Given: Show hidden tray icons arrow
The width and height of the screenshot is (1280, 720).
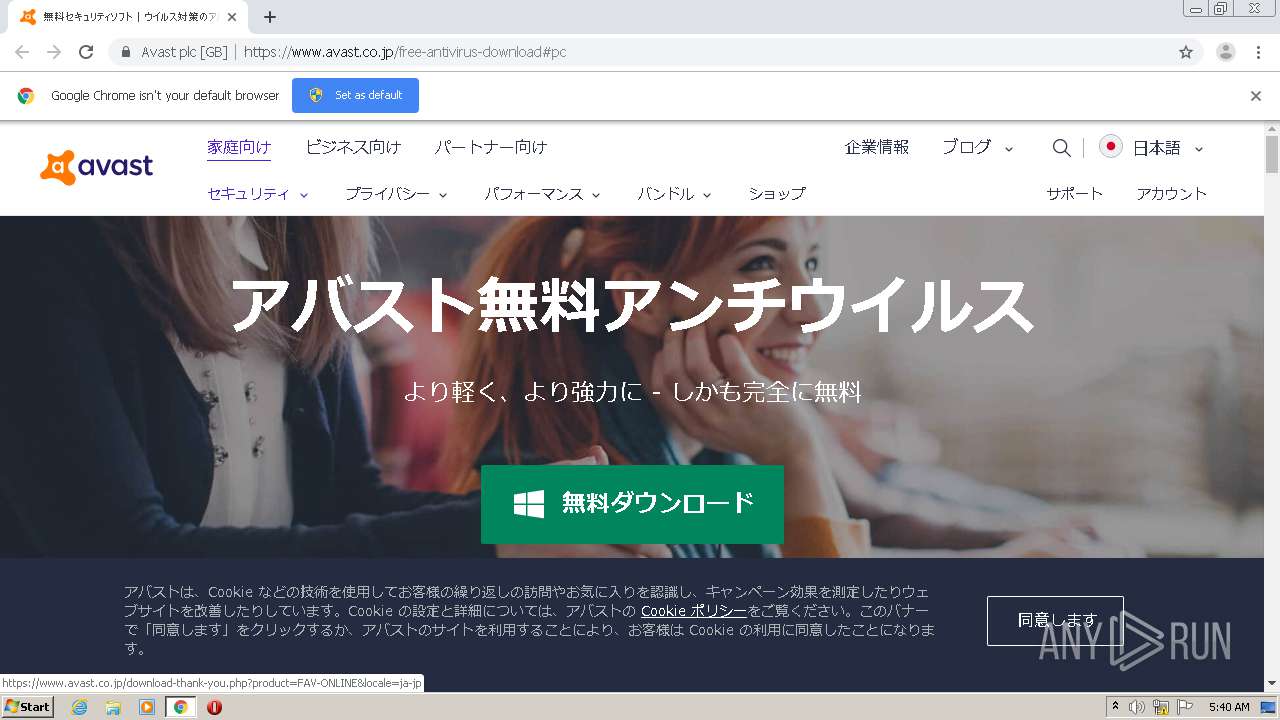Looking at the screenshot, I should pos(1115,707).
